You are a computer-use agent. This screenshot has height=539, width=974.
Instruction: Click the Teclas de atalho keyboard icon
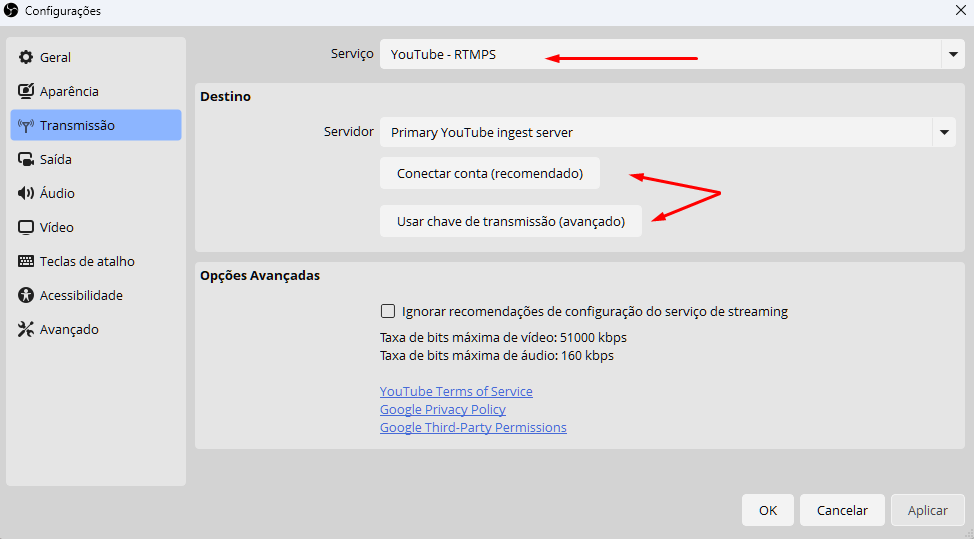click(x=25, y=261)
